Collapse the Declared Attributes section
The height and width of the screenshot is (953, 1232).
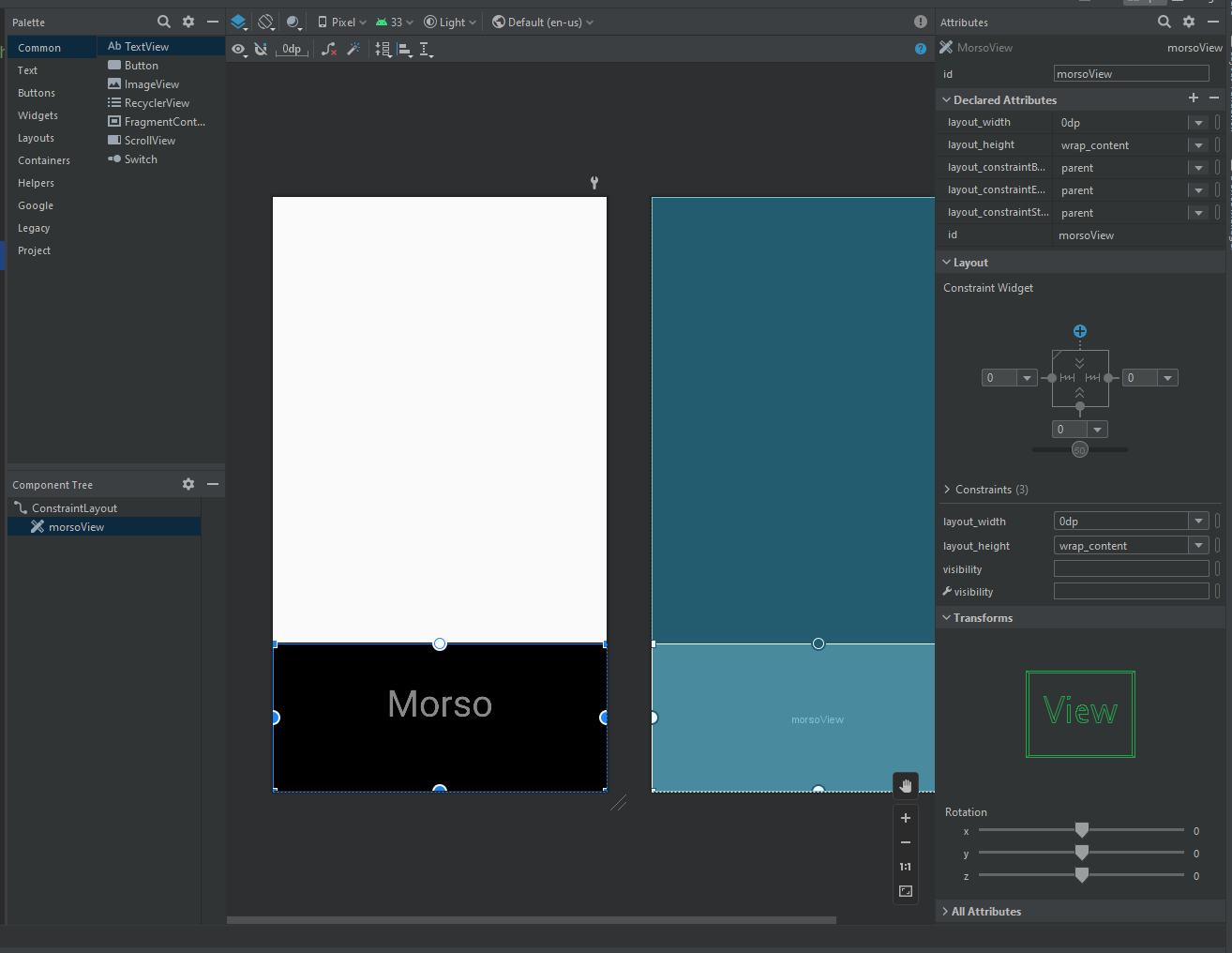(947, 99)
